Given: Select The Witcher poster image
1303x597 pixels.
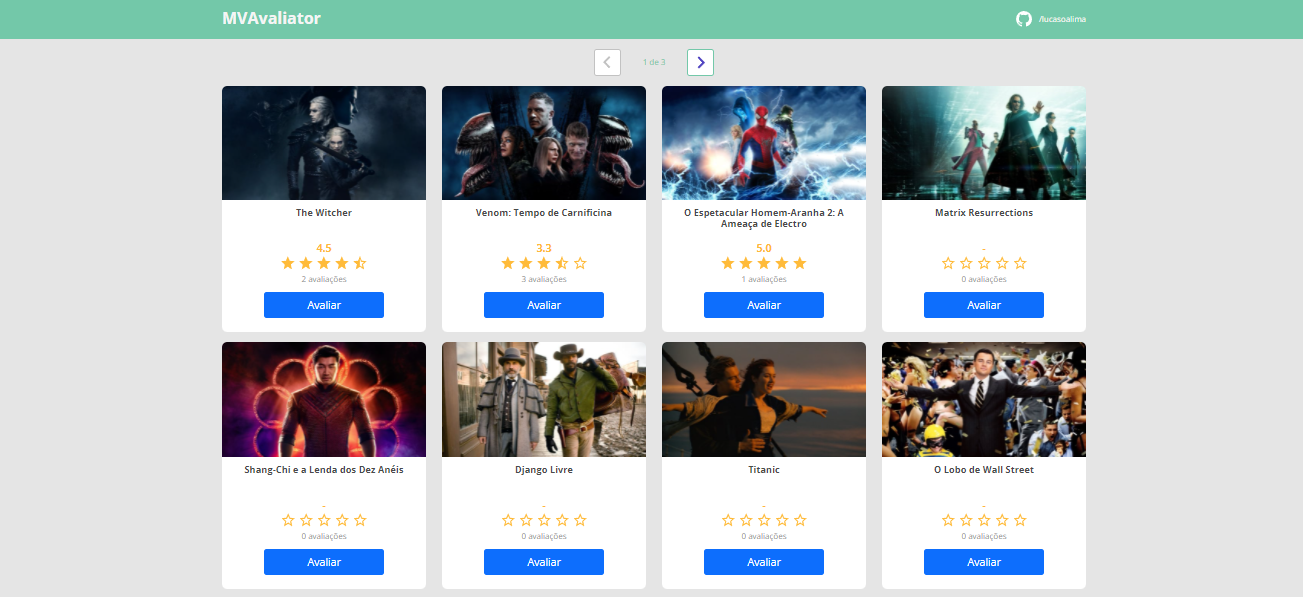Looking at the screenshot, I should point(324,143).
